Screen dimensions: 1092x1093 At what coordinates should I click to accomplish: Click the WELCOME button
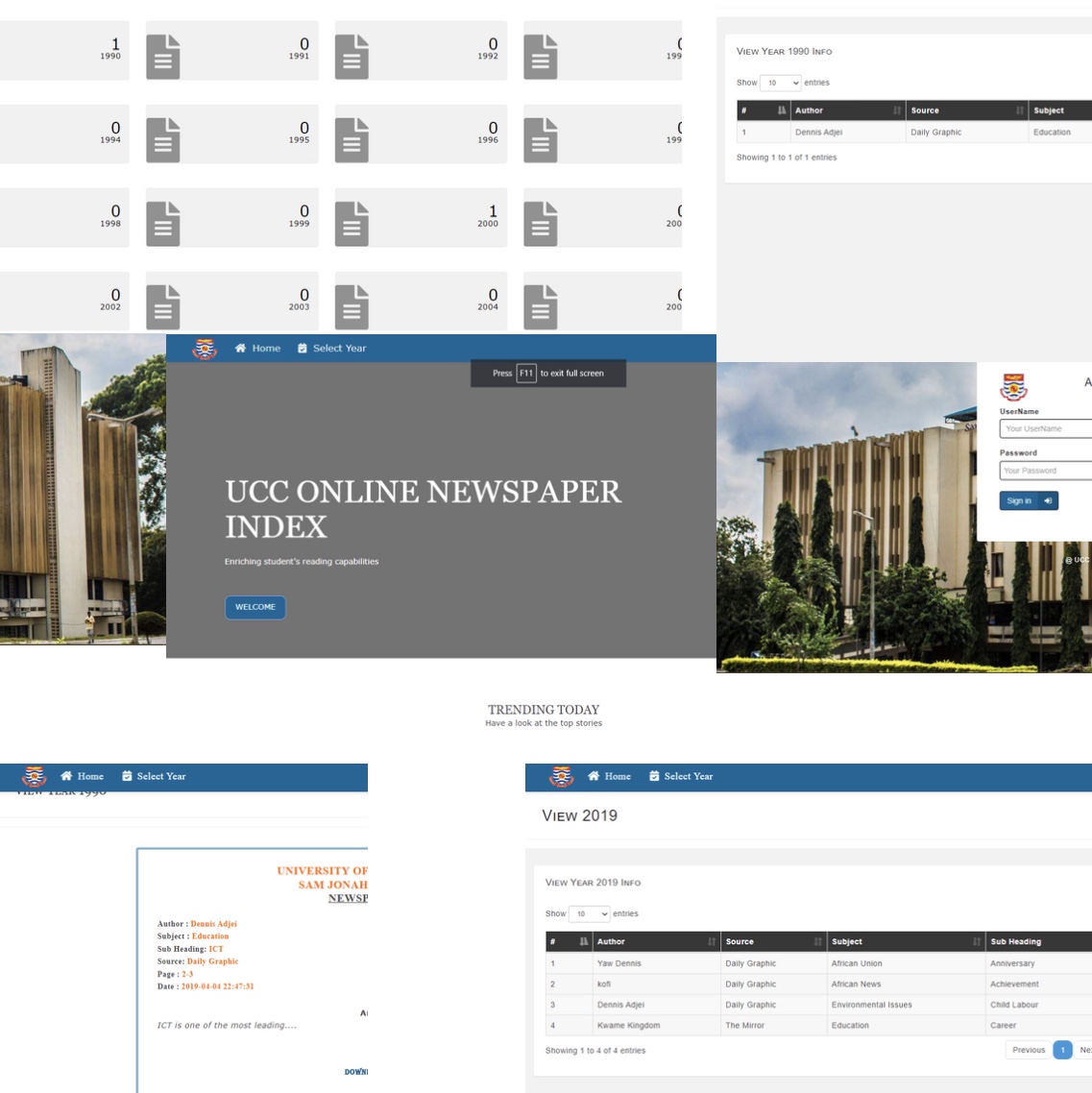[x=255, y=607]
